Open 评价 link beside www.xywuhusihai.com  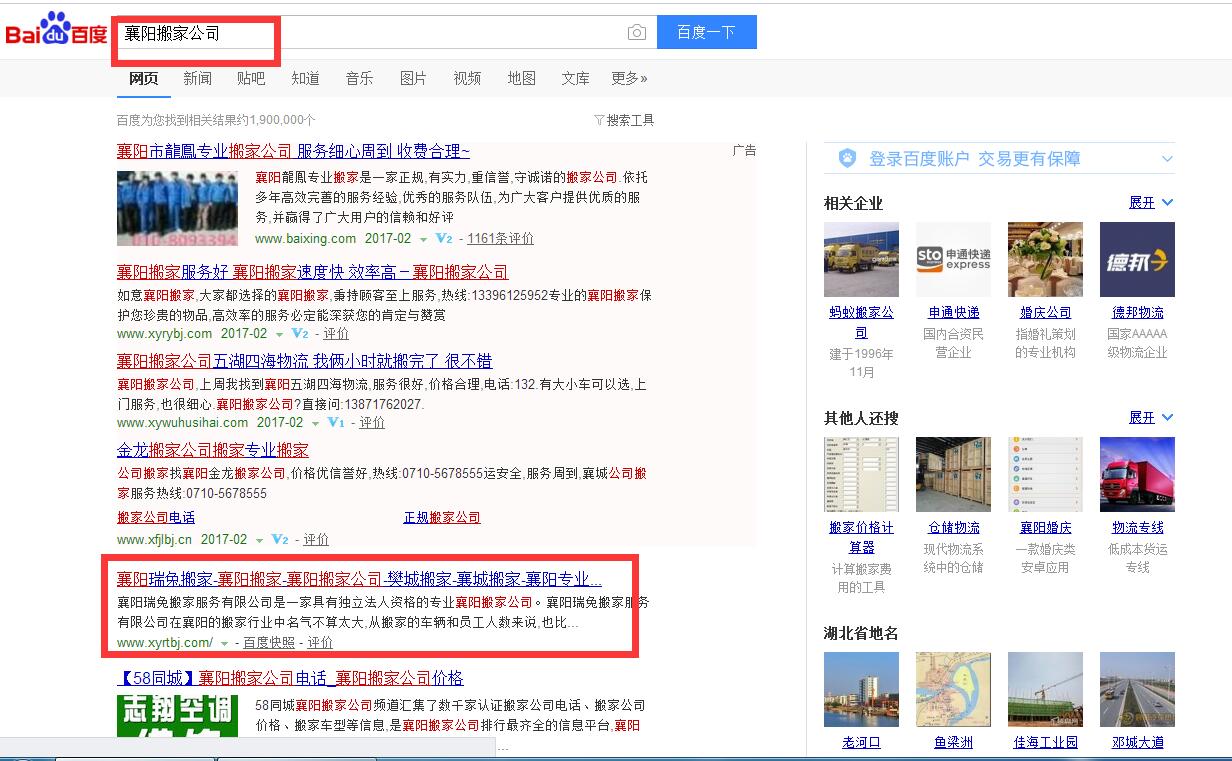[372, 423]
